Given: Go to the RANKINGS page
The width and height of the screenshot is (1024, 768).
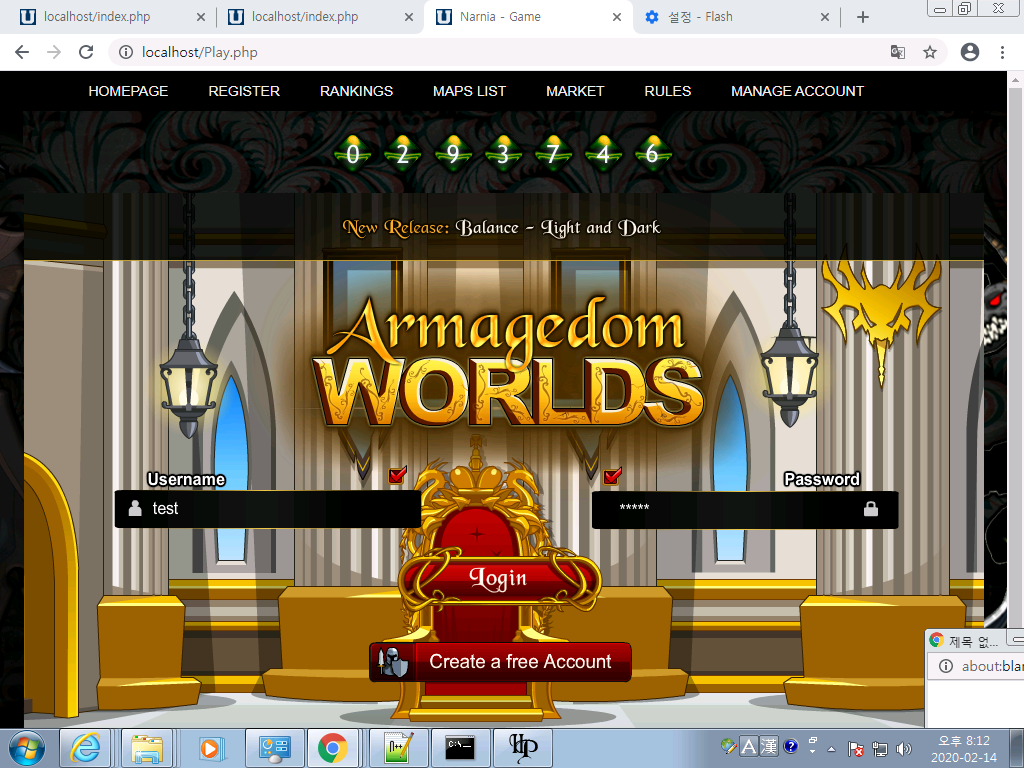Looking at the screenshot, I should tap(356, 91).
